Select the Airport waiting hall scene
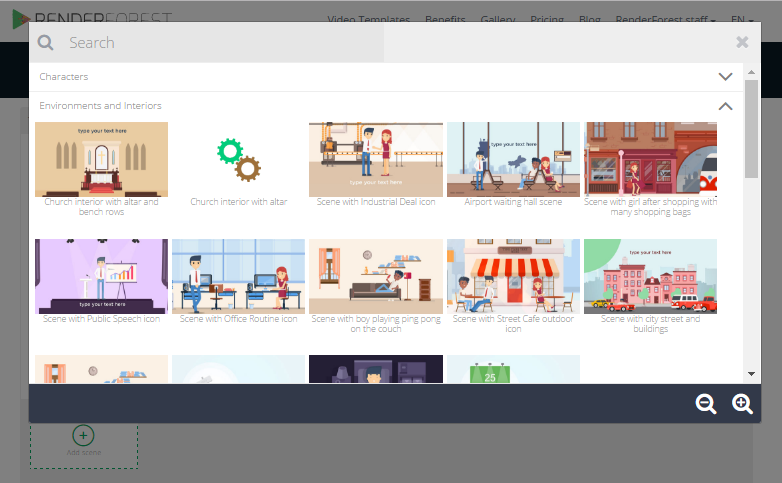This screenshot has height=483, width=782. point(513,160)
